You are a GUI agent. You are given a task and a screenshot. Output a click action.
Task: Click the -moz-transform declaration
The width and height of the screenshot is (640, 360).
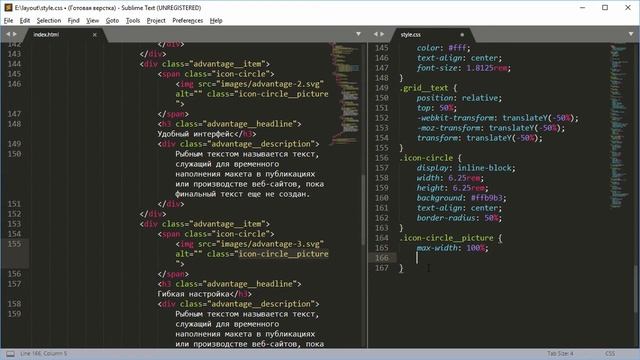click(491, 128)
